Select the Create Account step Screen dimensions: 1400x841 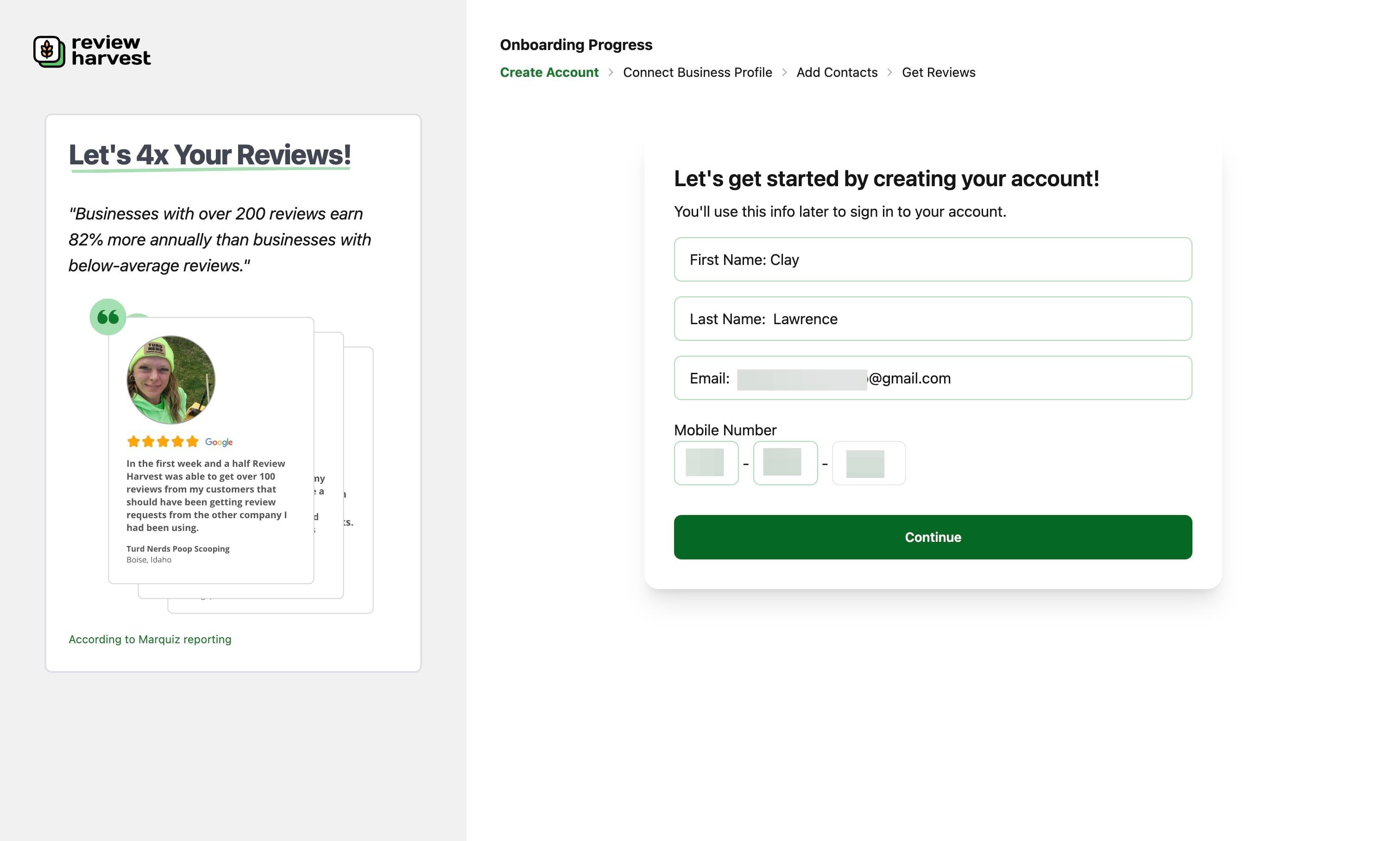[549, 73]
